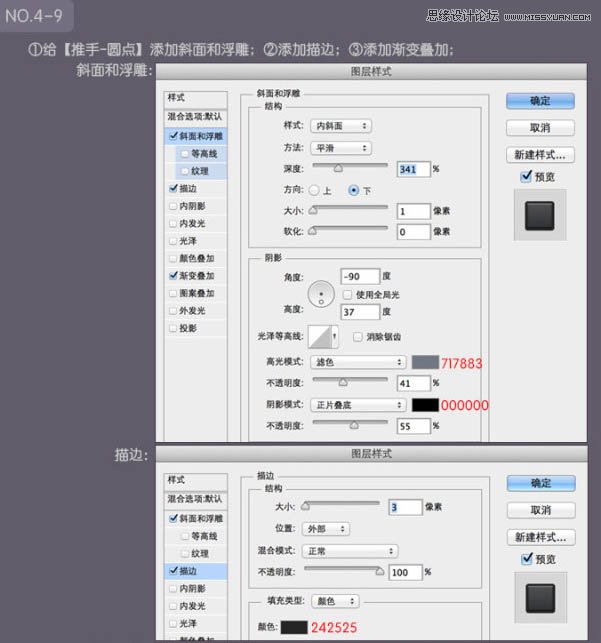Screen dimensions: 601x643
Task: Enable the 等高线 checkbox in the lower dialog
Action: [184, 536]
